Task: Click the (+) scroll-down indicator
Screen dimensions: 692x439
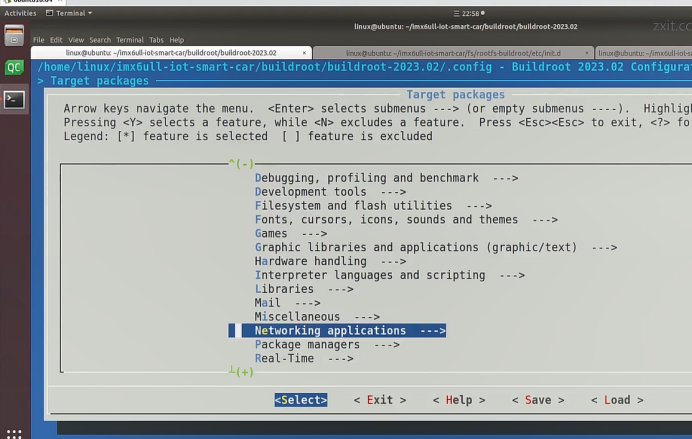Action: 241,371
